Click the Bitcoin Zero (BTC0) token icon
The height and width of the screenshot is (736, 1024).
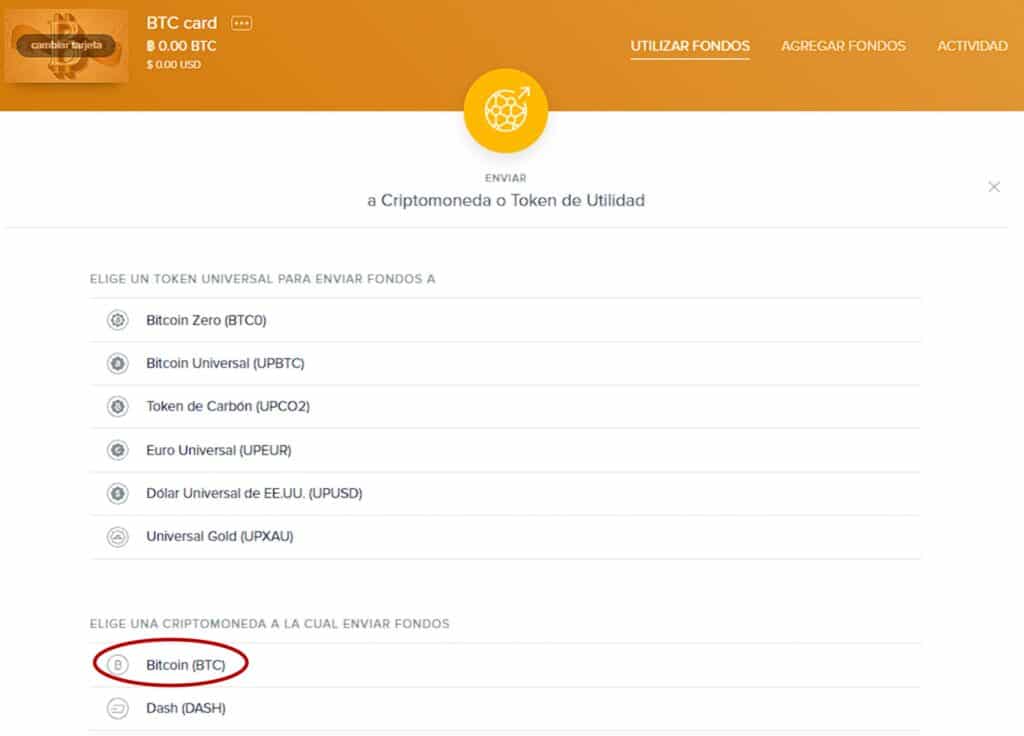(x=118, y=321)
